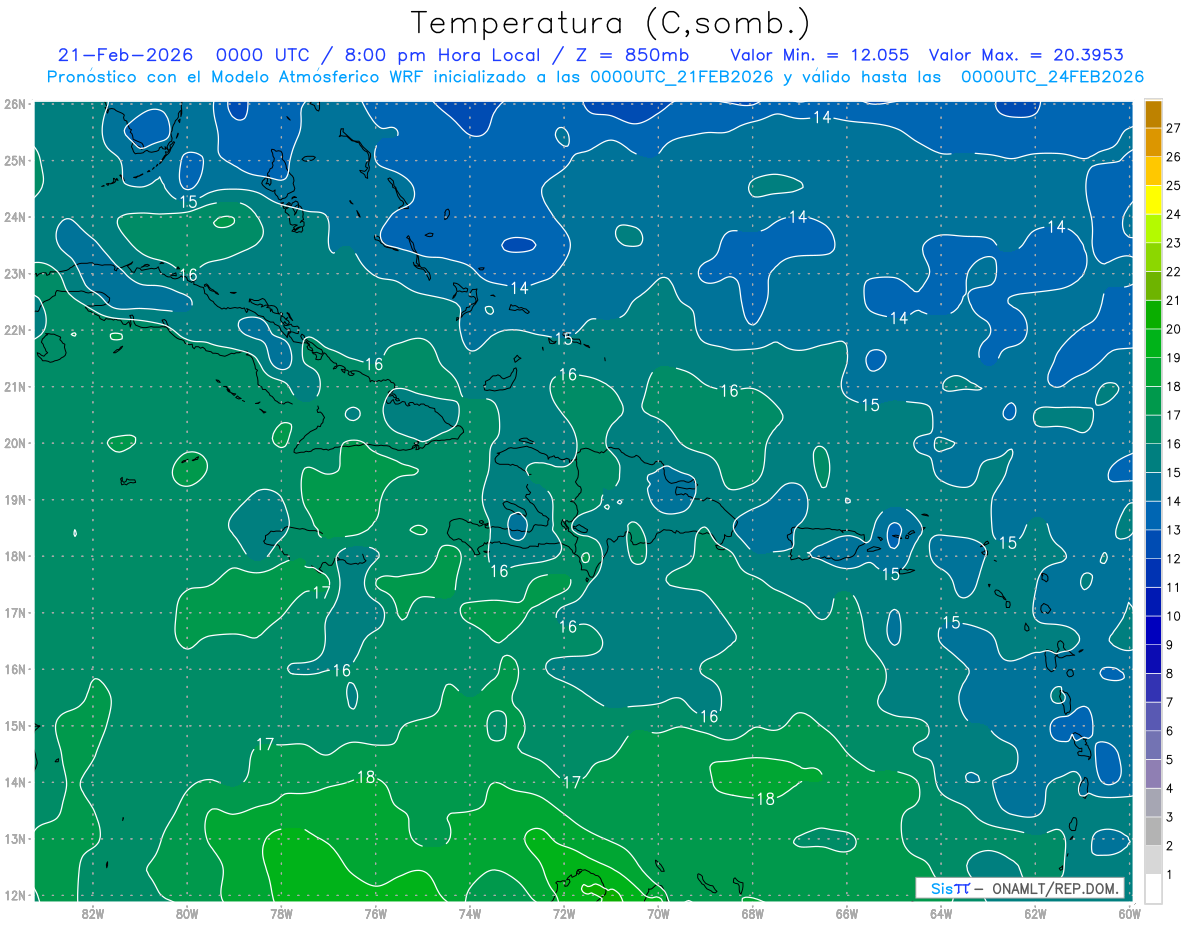Image resolution: width=1200 pixels, height=927 pixels.
Task: Click color scale label "2"
Action: [x=1170, y=845]
